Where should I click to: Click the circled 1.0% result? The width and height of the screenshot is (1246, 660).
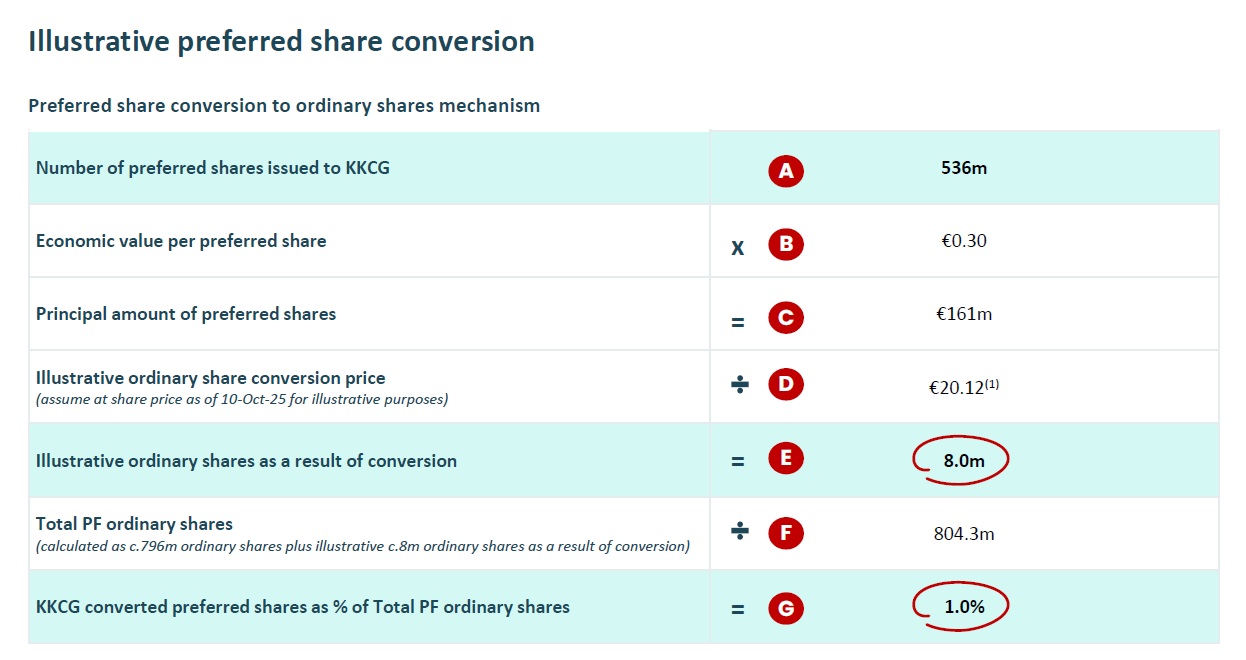[962, 606]
